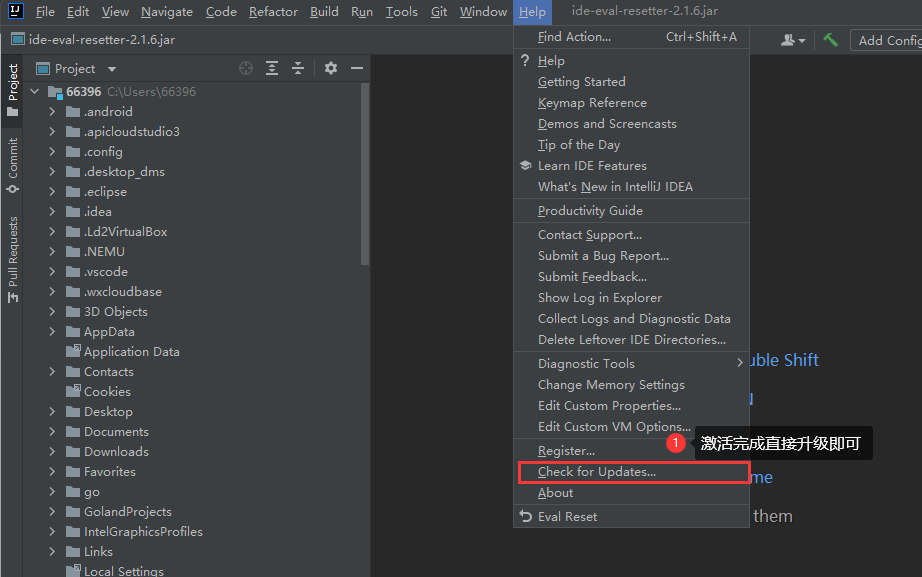Open the Pull Requests sidebar tab
The image size is (922, 577).
12,259
